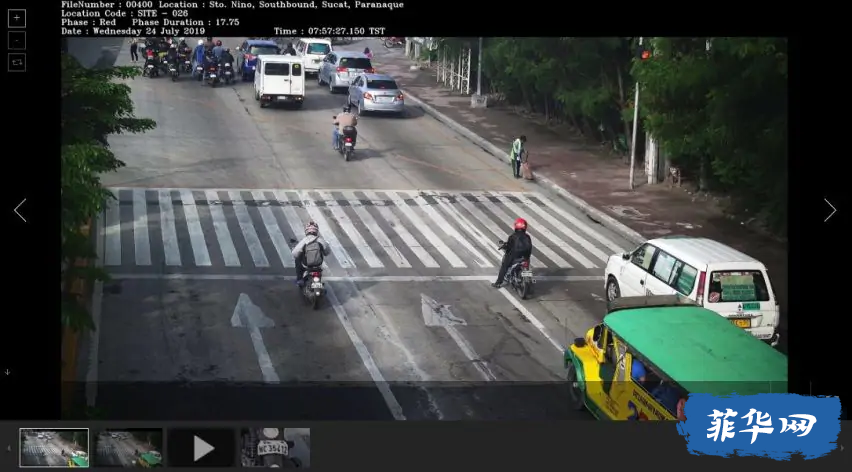The width and height of the screenshot is (852, 472).
Task: Select the first highlighted crosswalk thumbnail
Action: tap(54, 448)
